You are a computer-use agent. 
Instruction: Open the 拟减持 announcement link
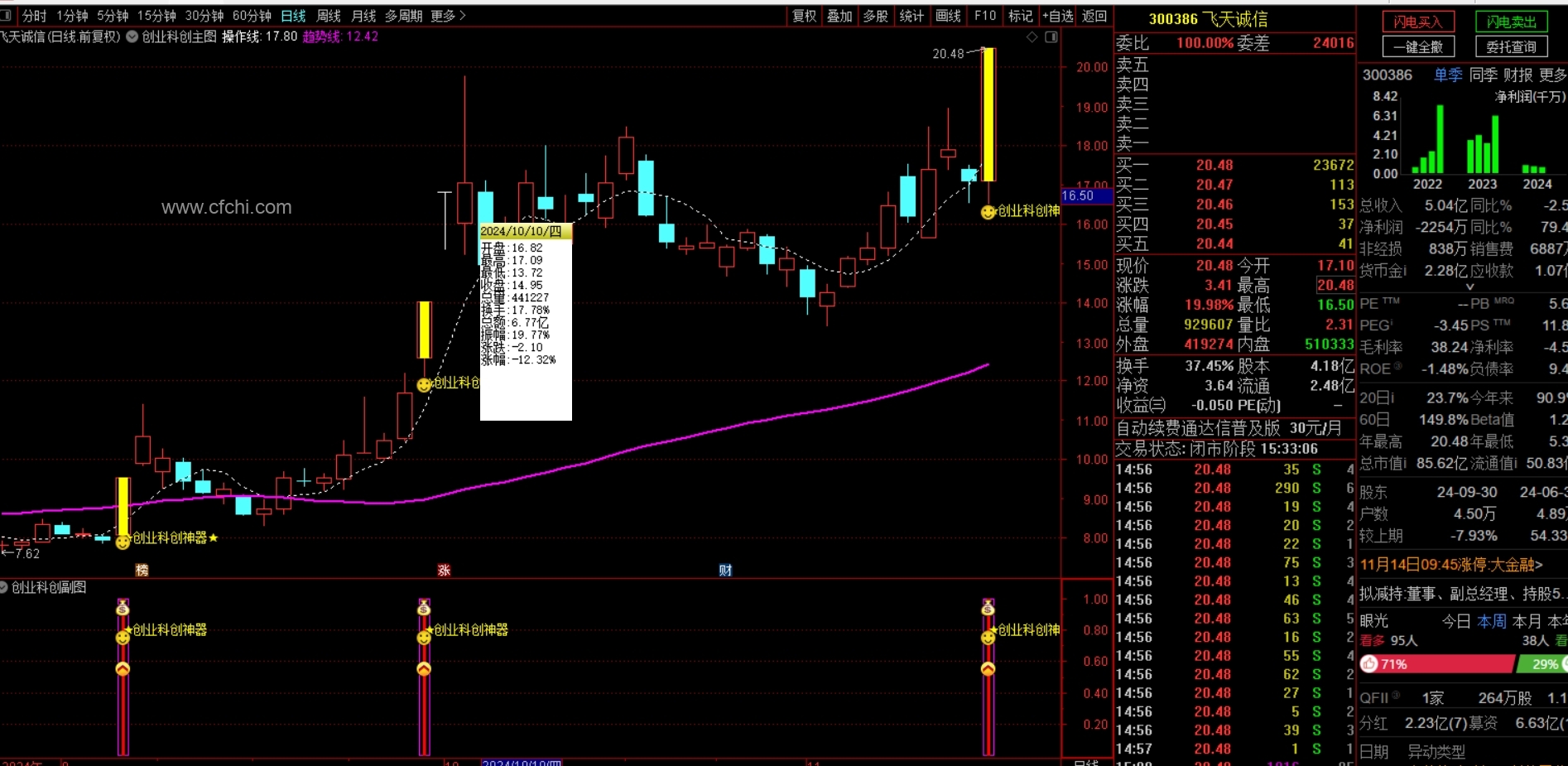(1462, 593)
